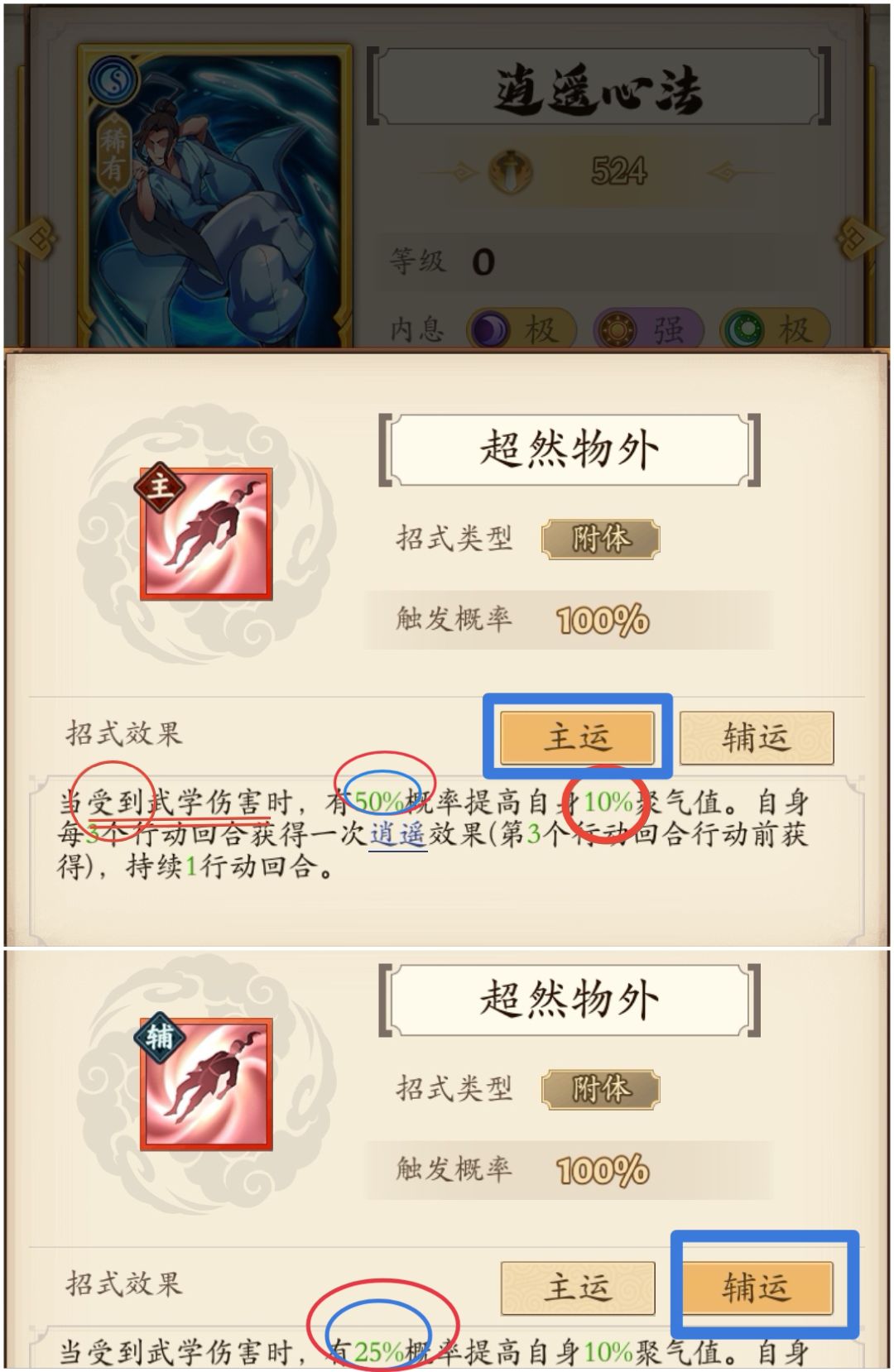The height and width of the screenshot is (1372, 894).
Task: Select the purple moon 内息 icon
Action: click(x=490, y=330)
